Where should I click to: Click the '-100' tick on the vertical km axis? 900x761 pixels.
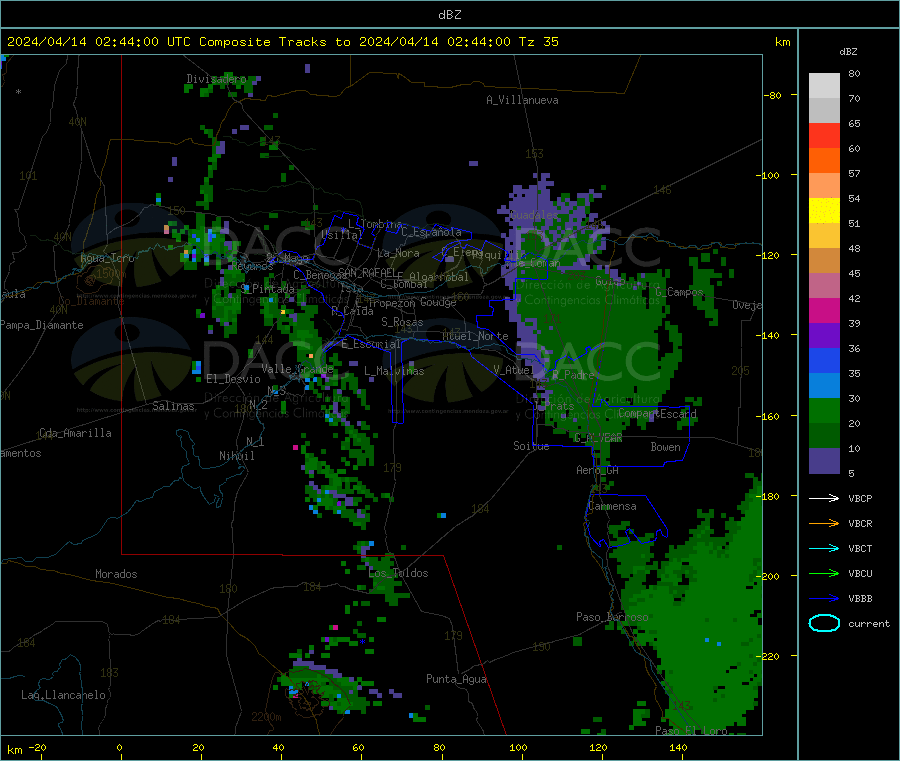tap(769, 175)
